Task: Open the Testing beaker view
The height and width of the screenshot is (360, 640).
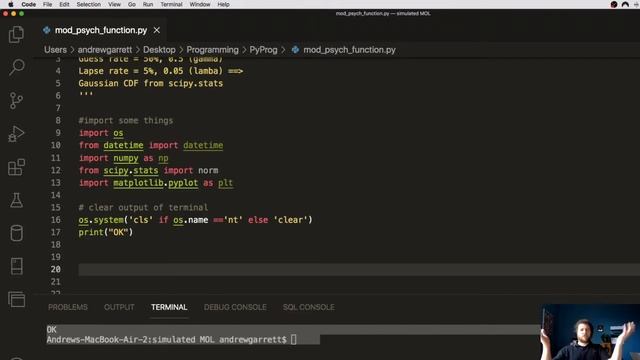Action: coord(16,200)
